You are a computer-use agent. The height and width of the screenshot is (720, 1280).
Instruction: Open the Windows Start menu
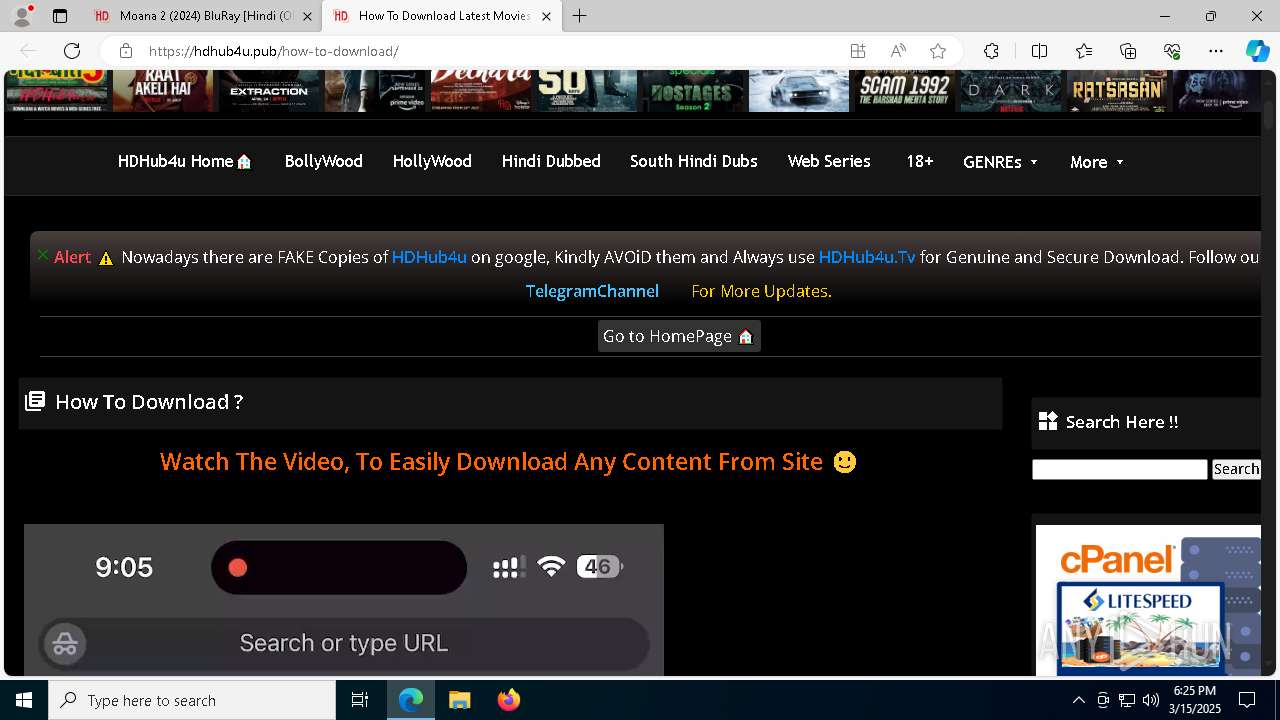coord(24,700)
